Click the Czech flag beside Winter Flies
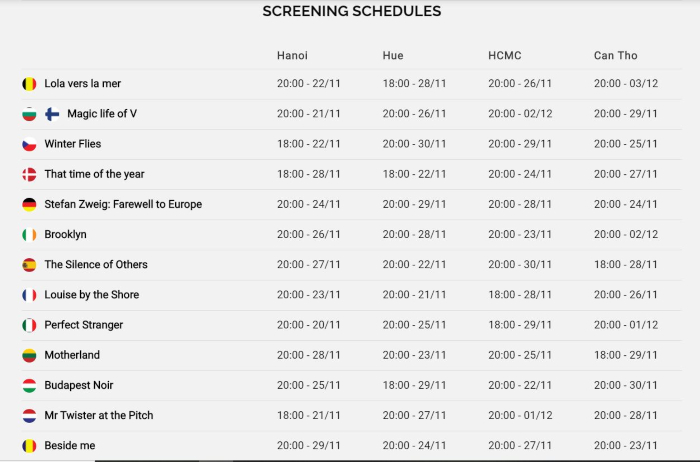 pyautogui.click(x=29, y=144)
